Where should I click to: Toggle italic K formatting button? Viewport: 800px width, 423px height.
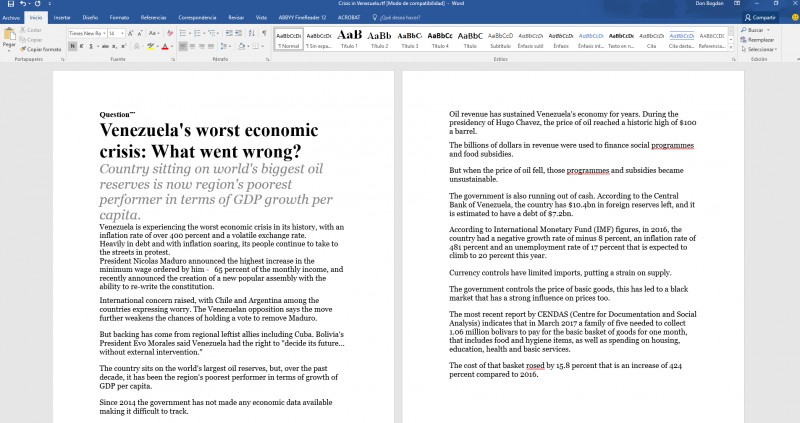click(x=81, y=46)
